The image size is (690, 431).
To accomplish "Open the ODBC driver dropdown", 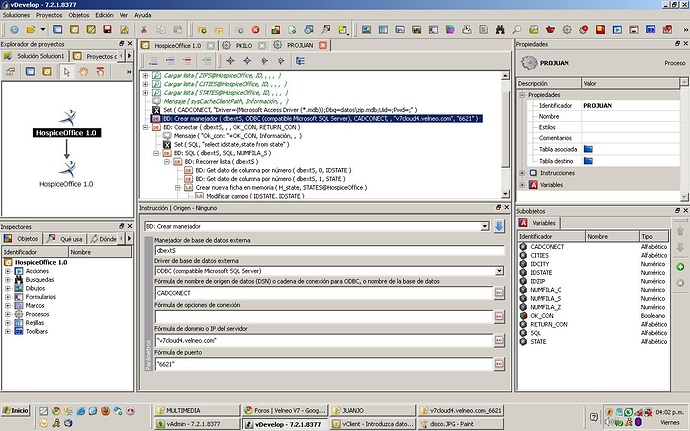I will (x=499, y=271).
